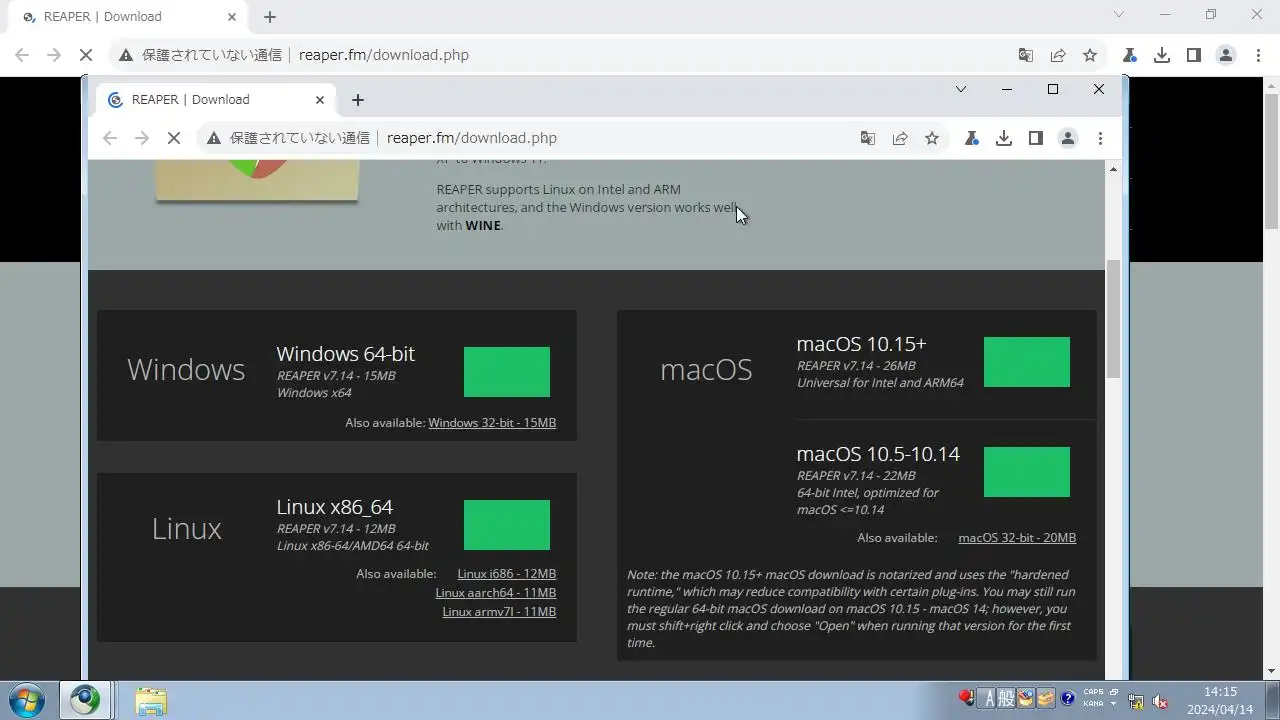Add new tab in front window
1280x720 pixels.
358,100
